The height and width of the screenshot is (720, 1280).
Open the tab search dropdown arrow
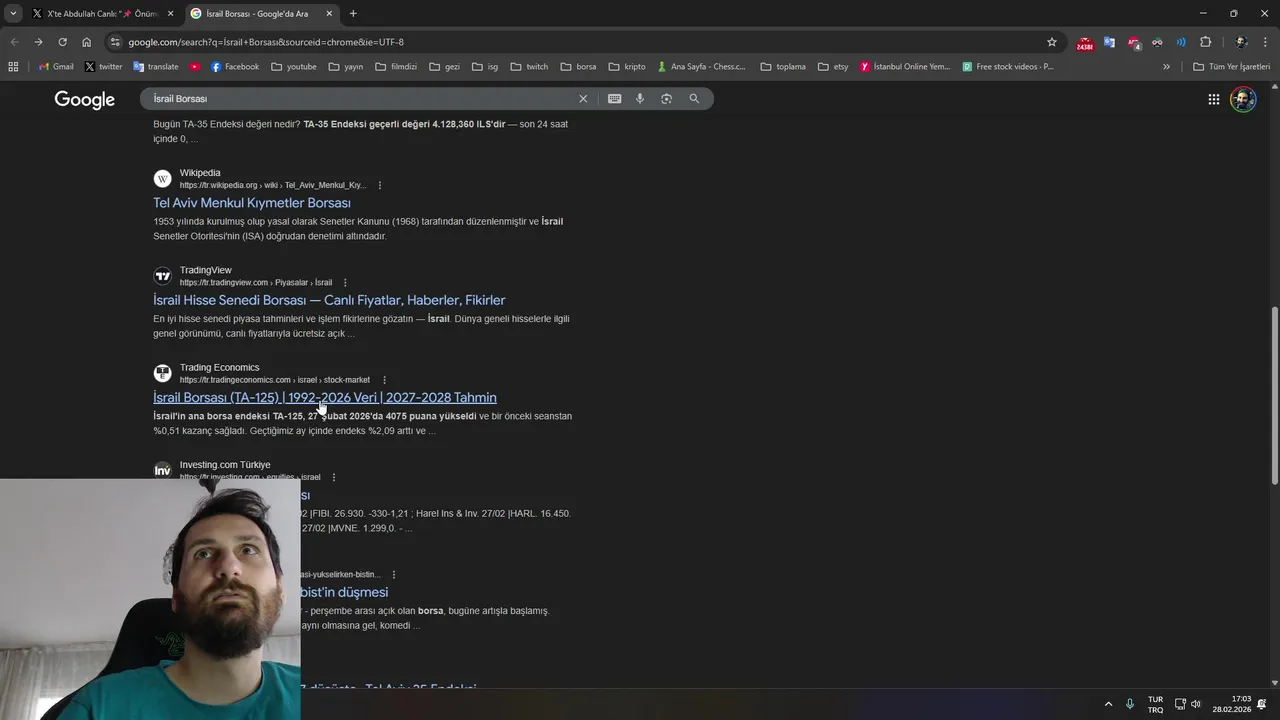coord(13,13)
